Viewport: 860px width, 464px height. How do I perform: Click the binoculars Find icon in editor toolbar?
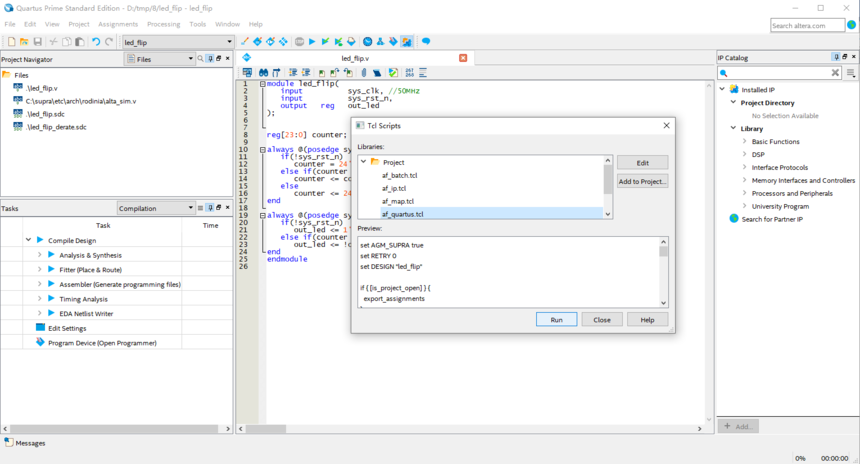click(263, 72)
